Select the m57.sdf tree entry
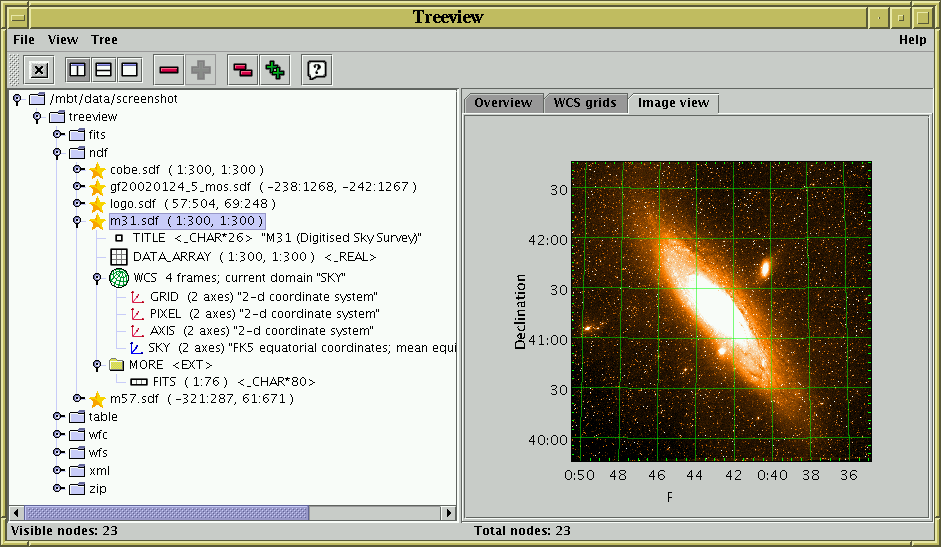 [134, 399]
